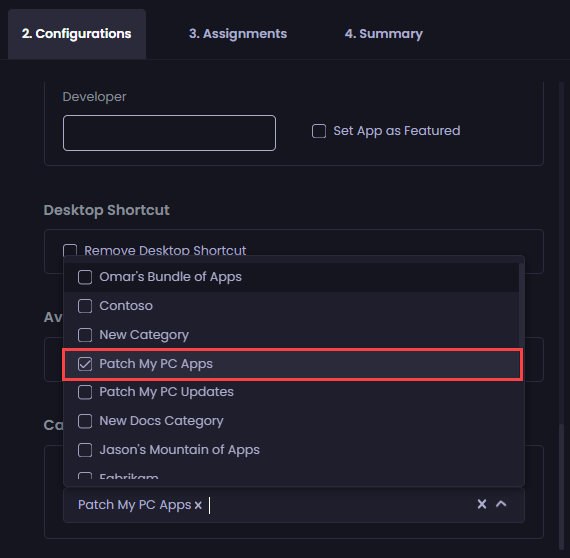This screenshot has width=570, height=558.
Task: Tick Jason's Mountain of Apps checkbox
Action: 85,450
